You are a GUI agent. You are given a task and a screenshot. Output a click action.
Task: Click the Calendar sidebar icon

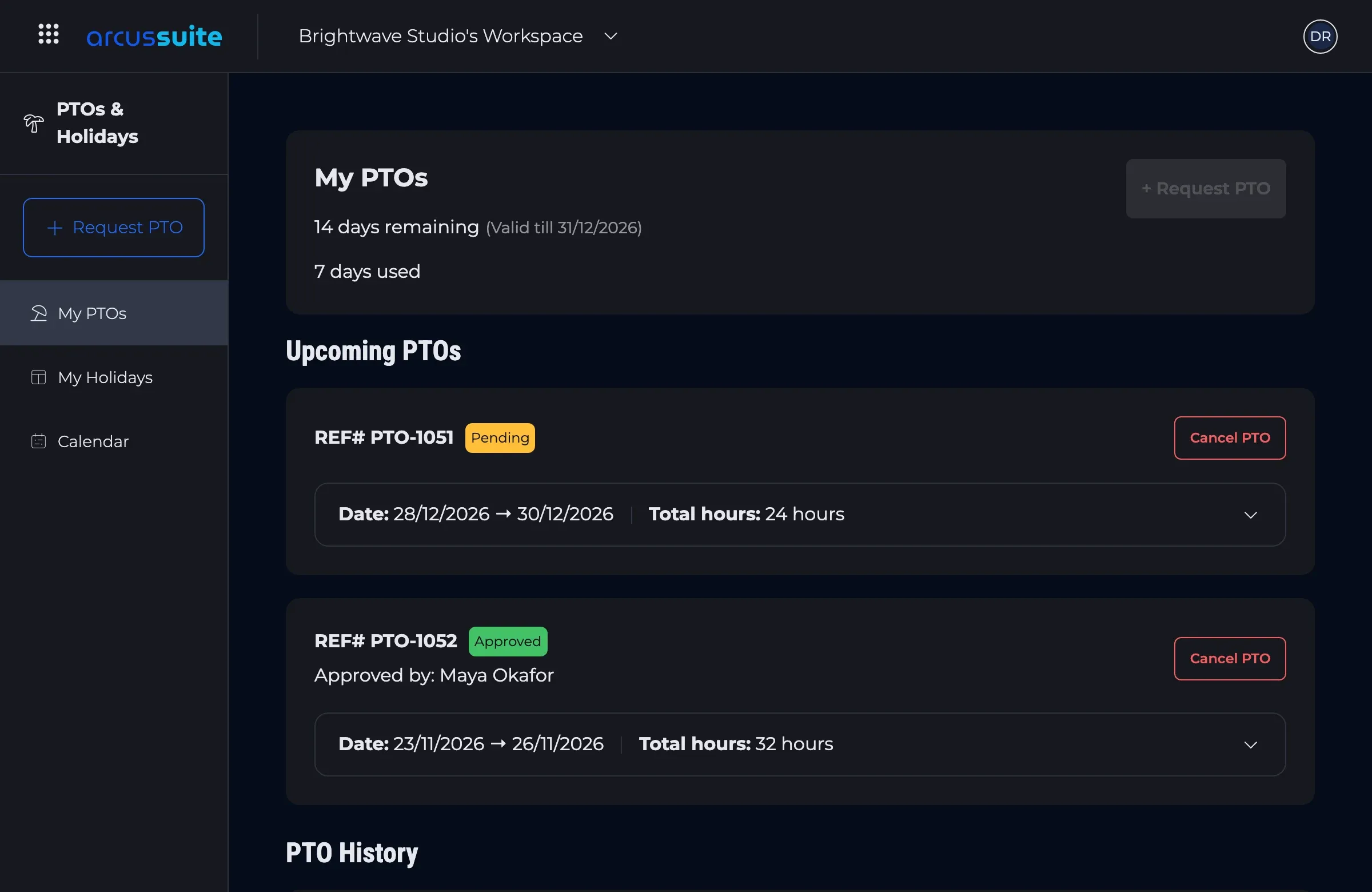[39, 441]
